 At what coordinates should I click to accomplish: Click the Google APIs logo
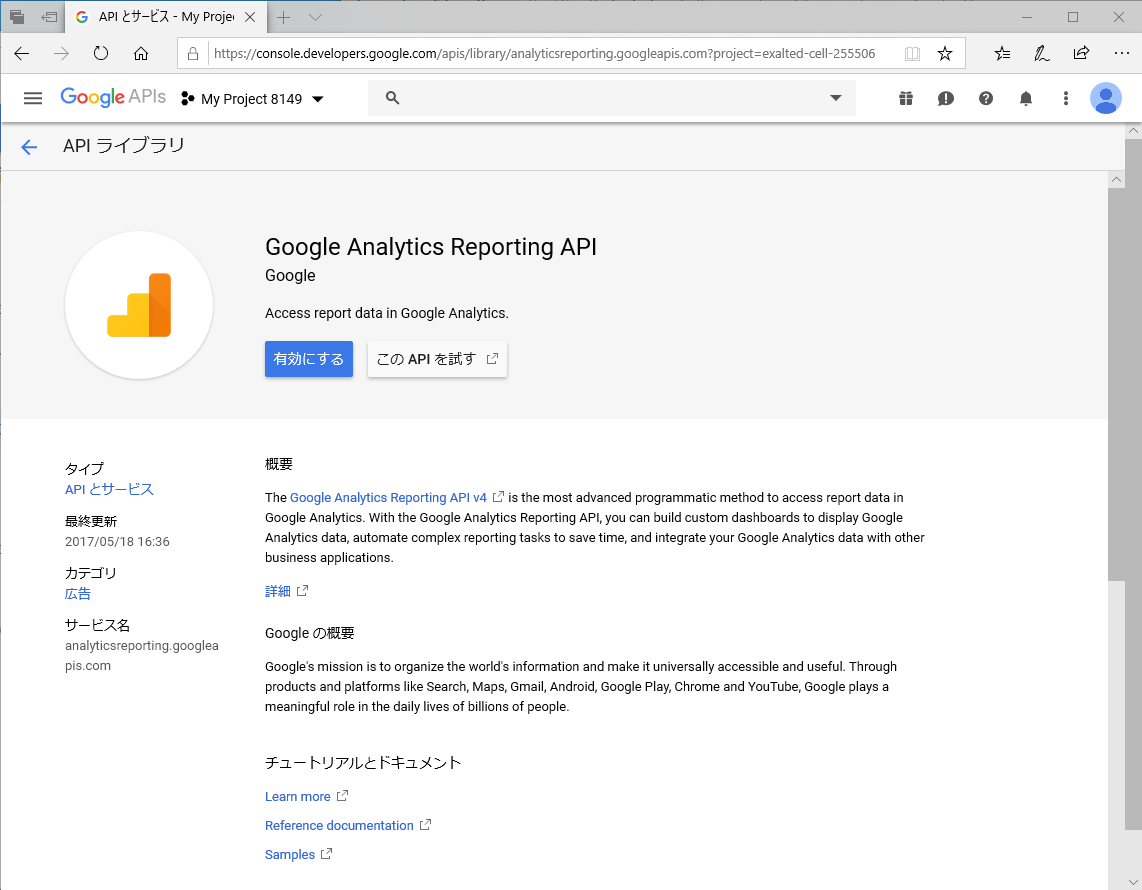[x=113, y=98]
